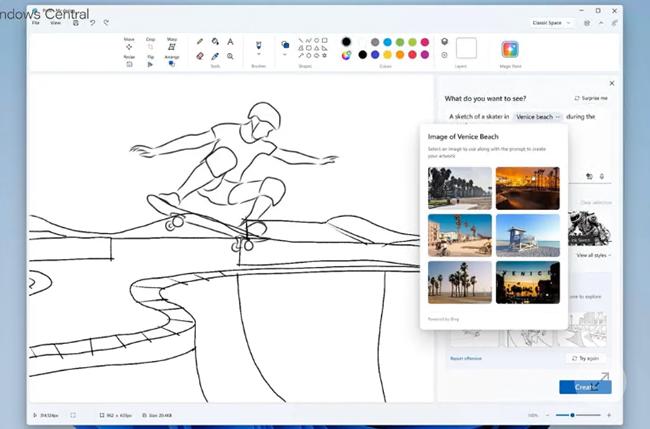Click the Surprise me button
This screenshot has width=650, height=429.
[x=591, y=99]
